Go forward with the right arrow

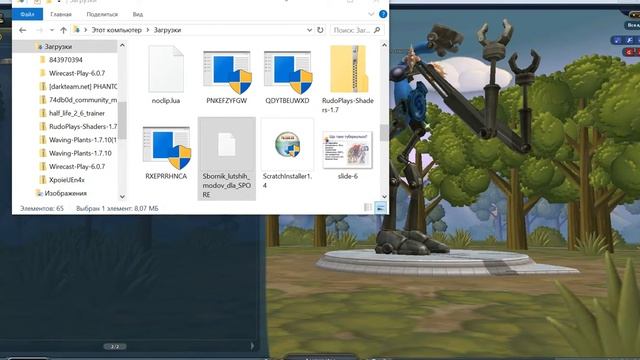tap(40, 30)
